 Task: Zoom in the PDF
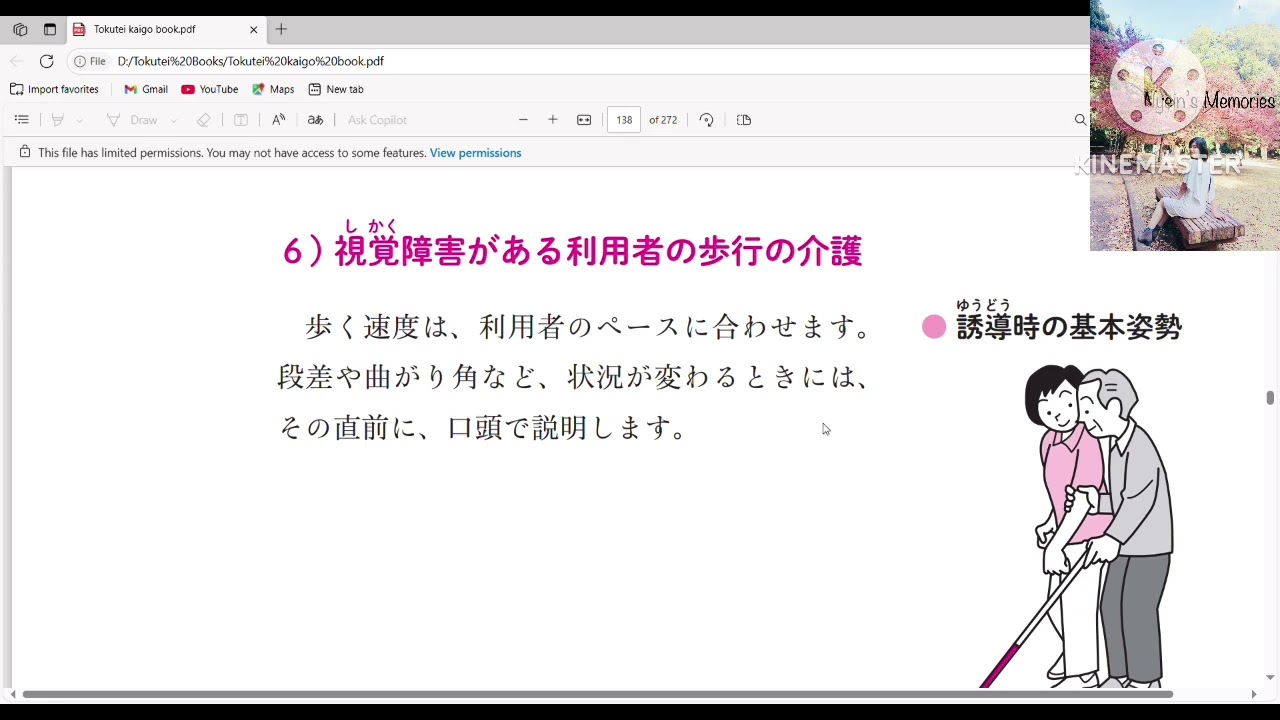click(553, 120)
